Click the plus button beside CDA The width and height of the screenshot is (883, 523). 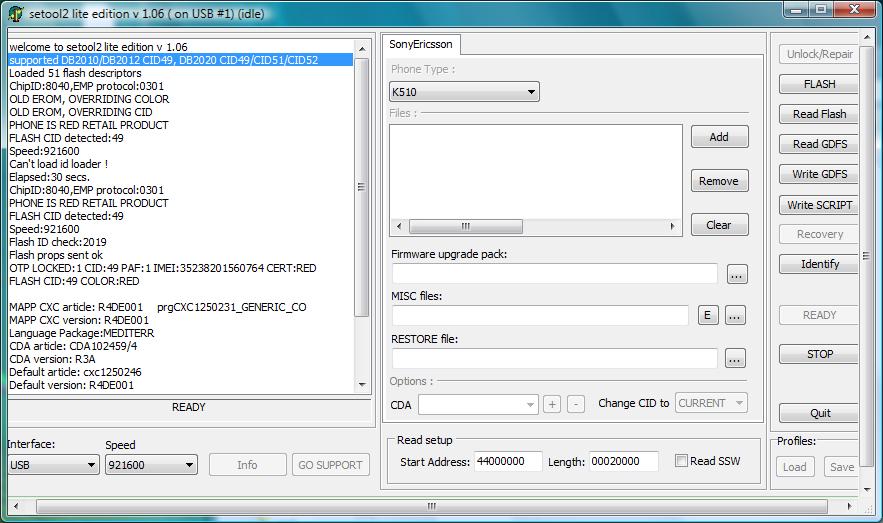[552, 404]
